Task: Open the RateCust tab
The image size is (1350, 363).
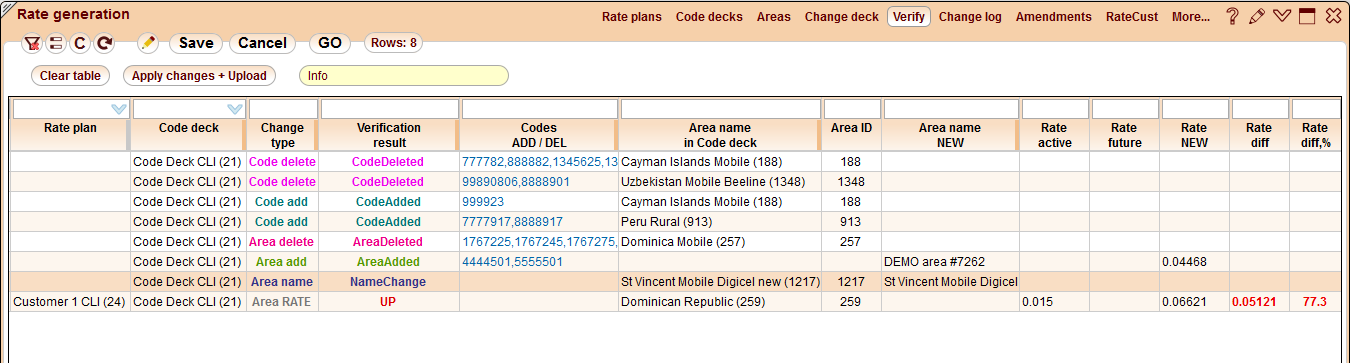Action: 1132,17
